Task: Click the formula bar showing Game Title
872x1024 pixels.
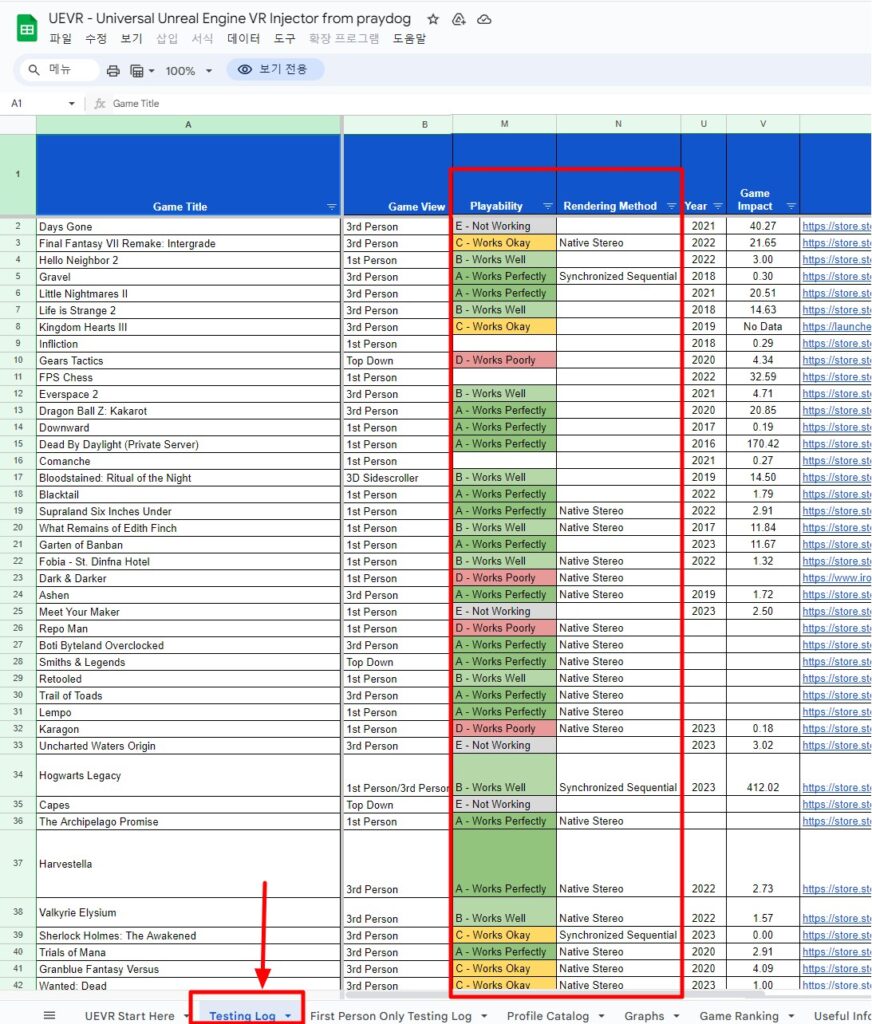Action: point(490,103)
